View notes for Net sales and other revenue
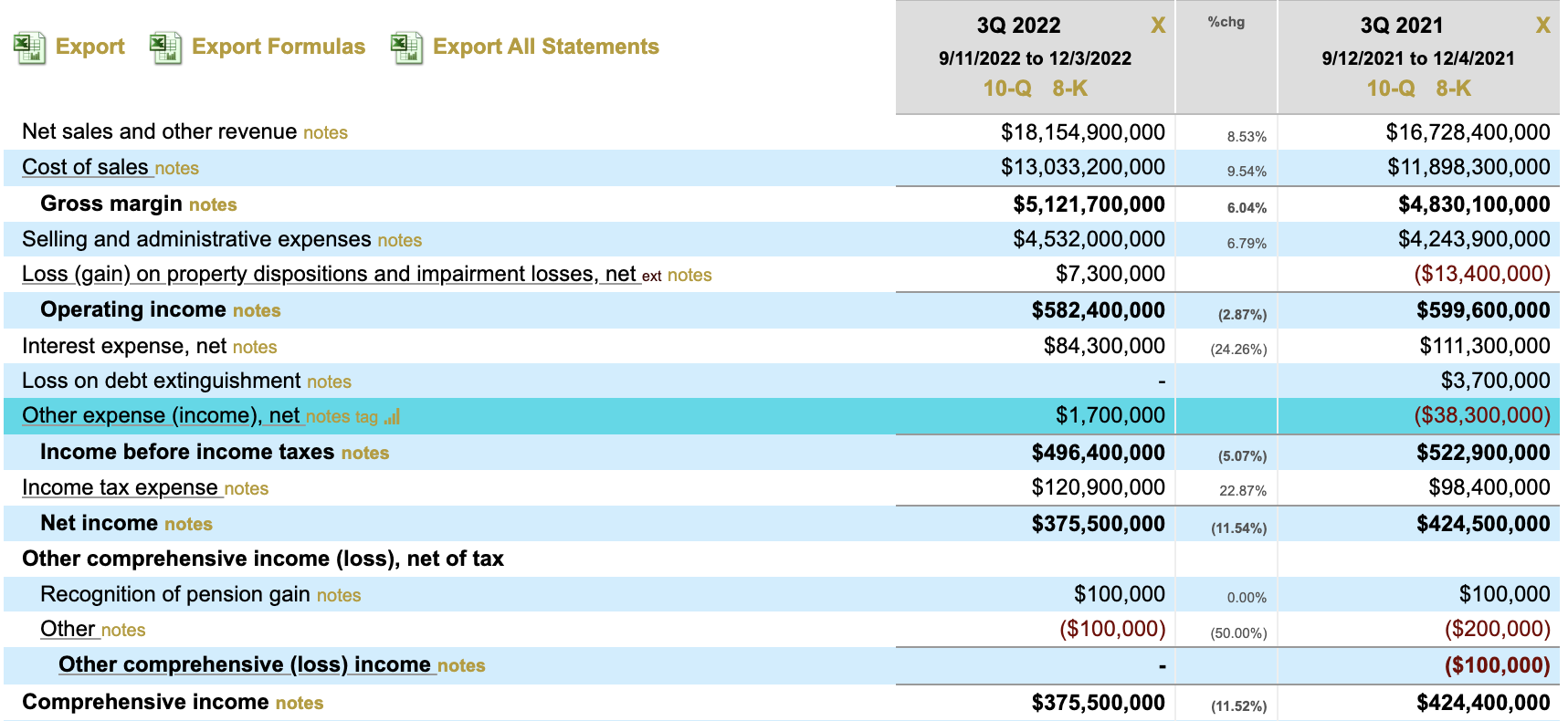The height and width of the screenshot is (721, 1568). (x=325, y=133)
